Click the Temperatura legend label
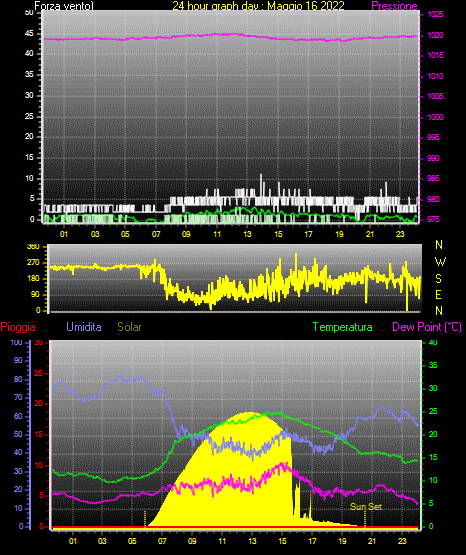Image resolution: width=466 pixels, height=555 pixels. (343, 327)
